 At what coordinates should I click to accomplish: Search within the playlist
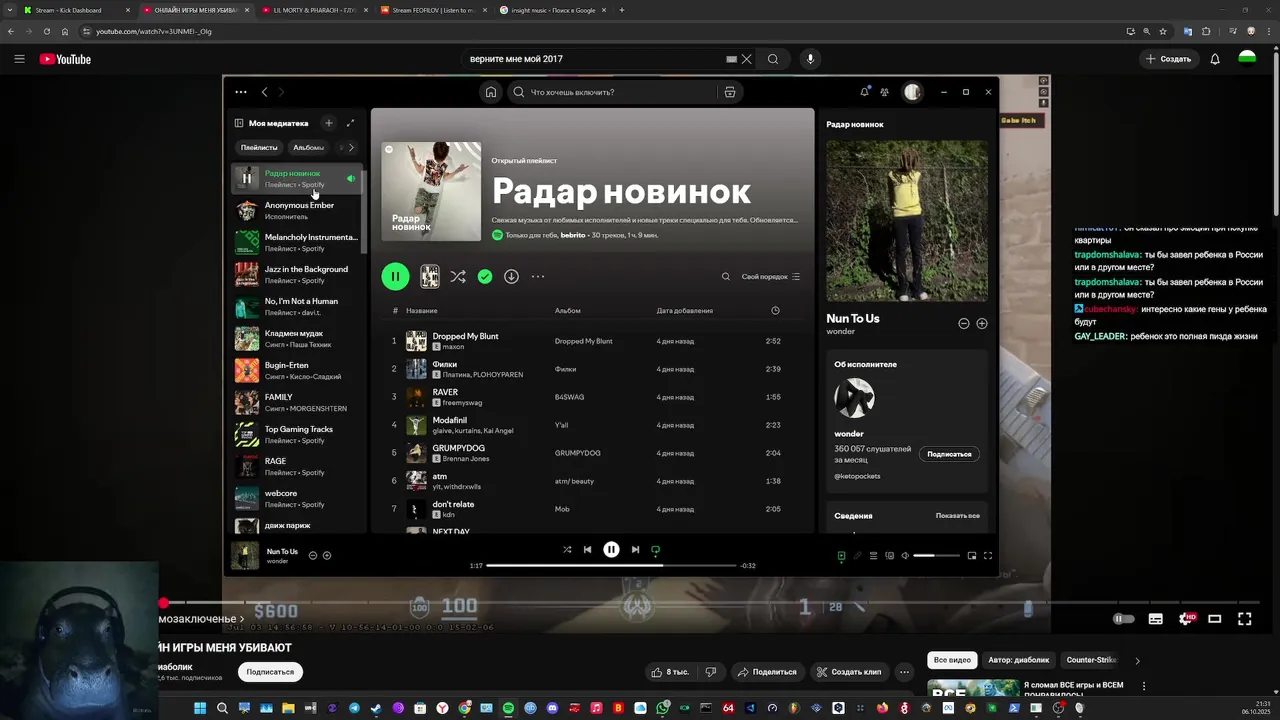point(726,277)
